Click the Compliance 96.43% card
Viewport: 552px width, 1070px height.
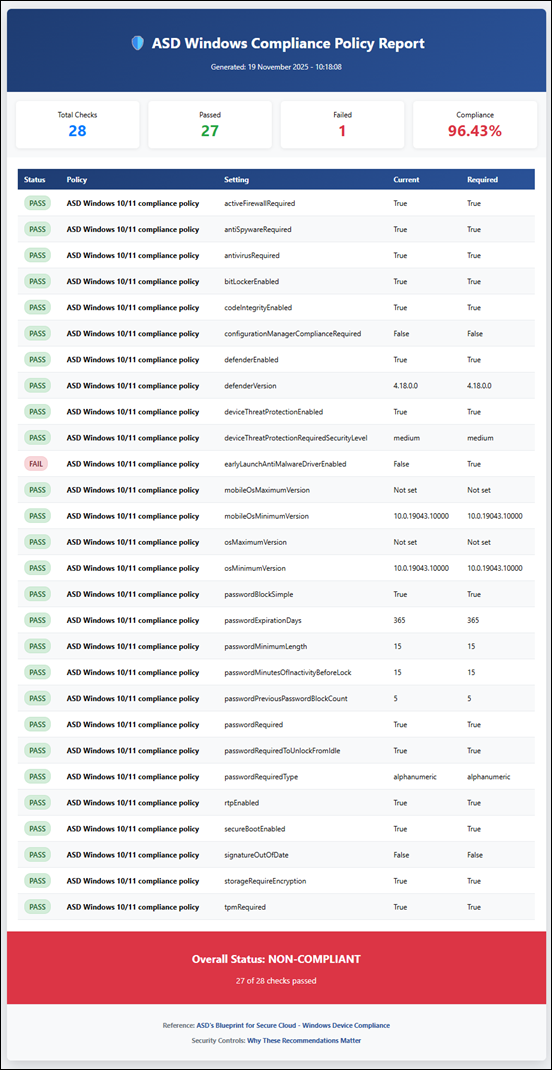(x=474, y=124)
